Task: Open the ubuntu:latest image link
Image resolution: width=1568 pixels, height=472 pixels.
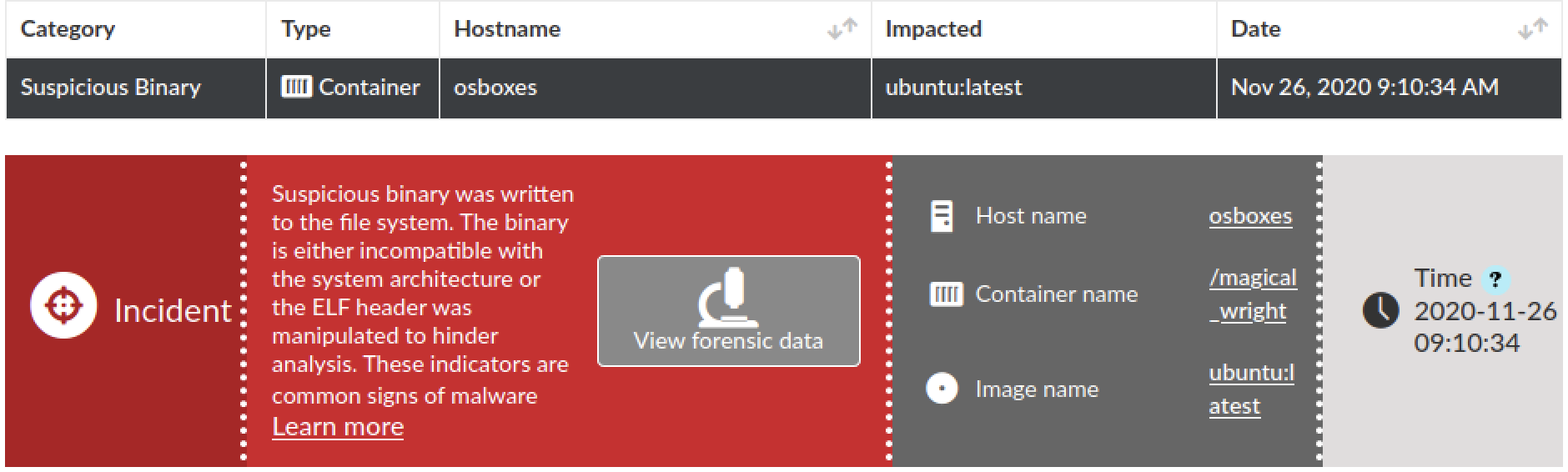Action: 1251,389
